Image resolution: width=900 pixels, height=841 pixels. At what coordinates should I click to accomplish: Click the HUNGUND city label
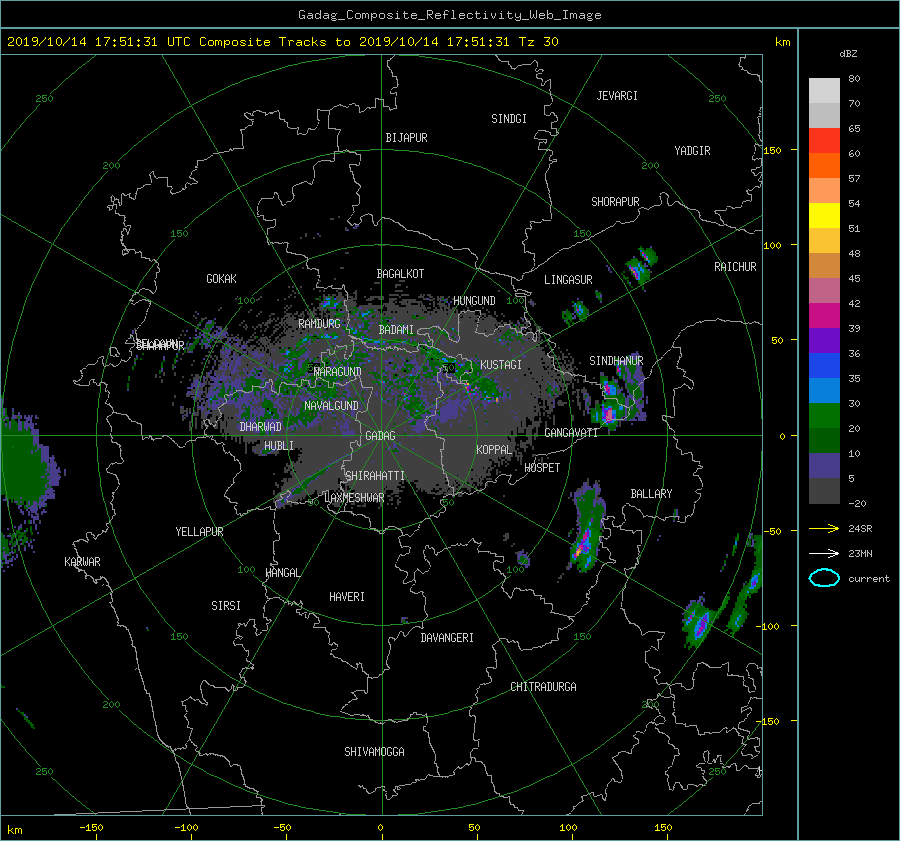click(x=474, y=301)
